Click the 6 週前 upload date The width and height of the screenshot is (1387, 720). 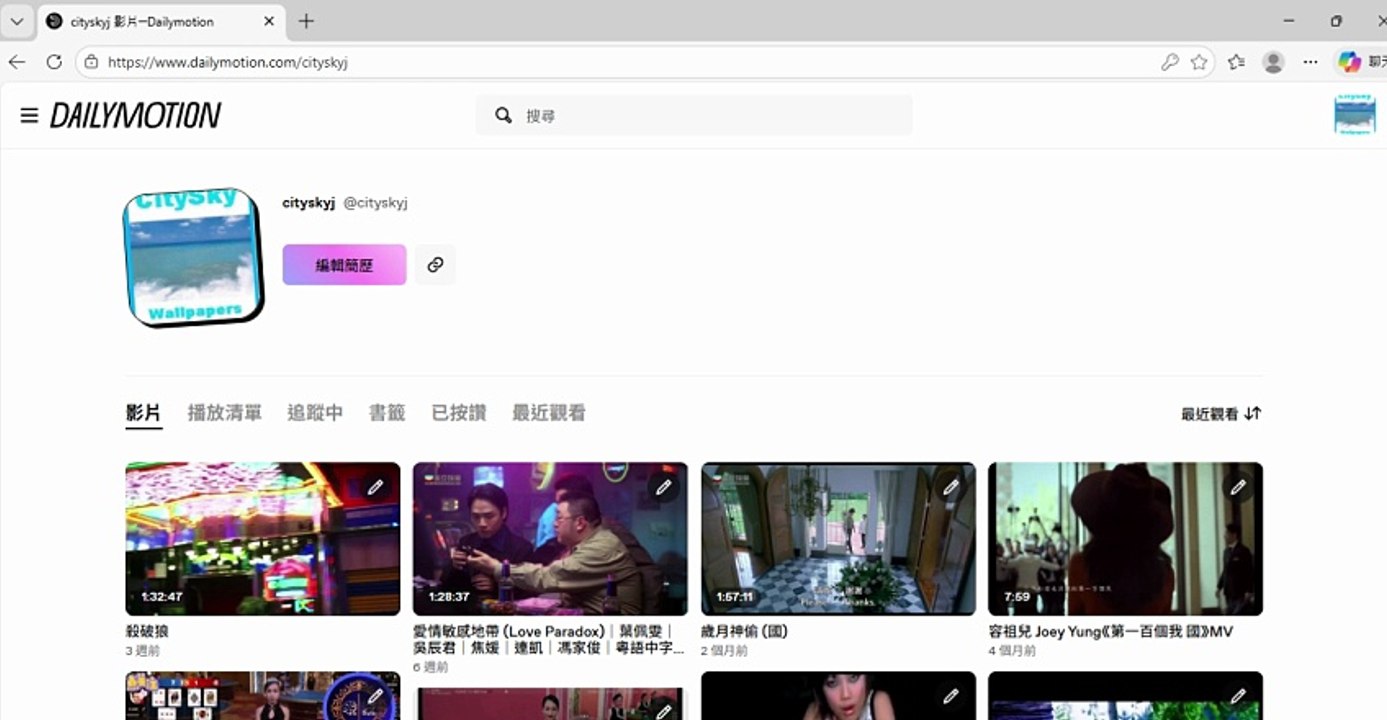click(x=431, y=667)
